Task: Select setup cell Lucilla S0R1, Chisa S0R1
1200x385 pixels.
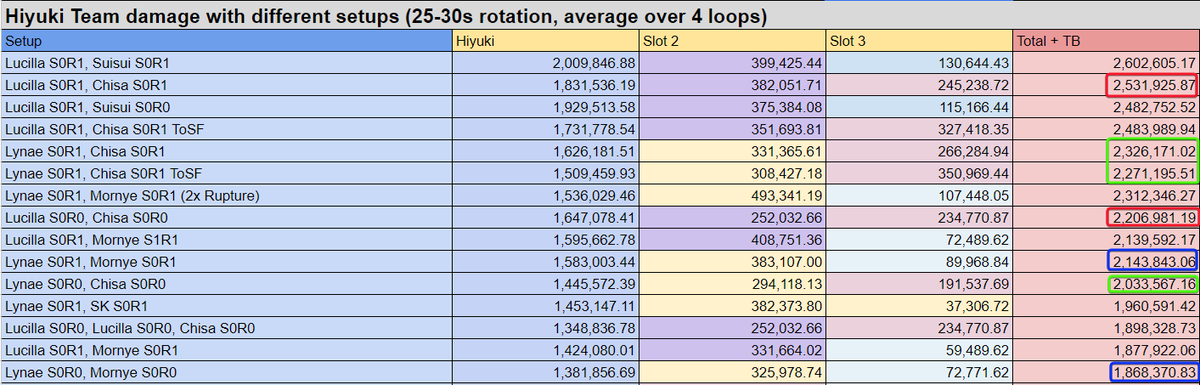Action: (226, 85)
